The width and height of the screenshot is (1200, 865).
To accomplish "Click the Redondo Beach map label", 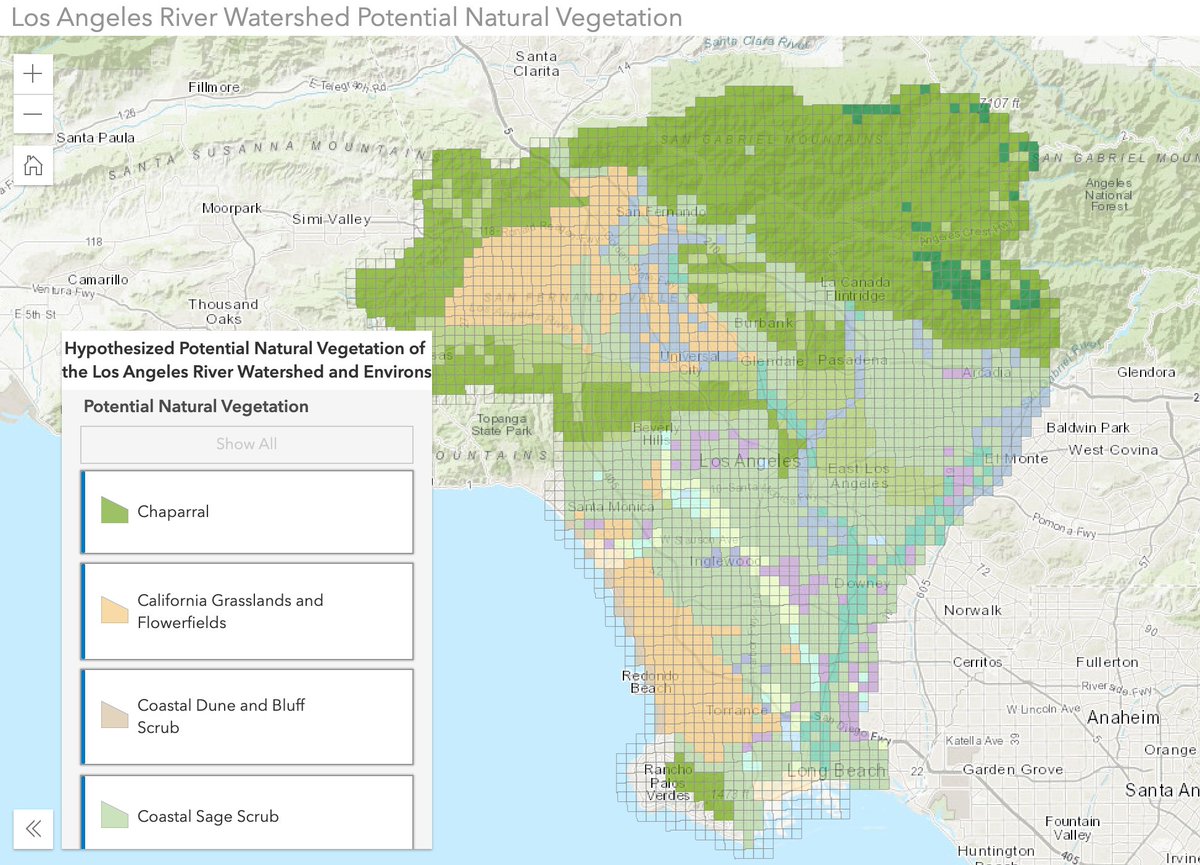I will tap(650, 683).
